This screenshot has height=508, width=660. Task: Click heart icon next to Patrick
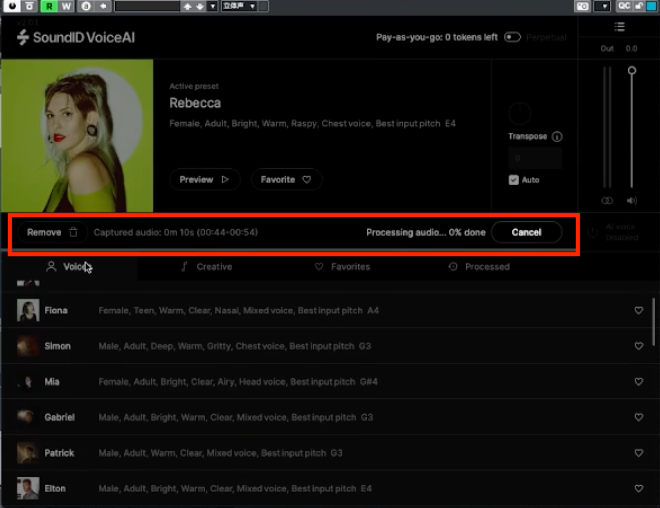click(x=639, y=453)
